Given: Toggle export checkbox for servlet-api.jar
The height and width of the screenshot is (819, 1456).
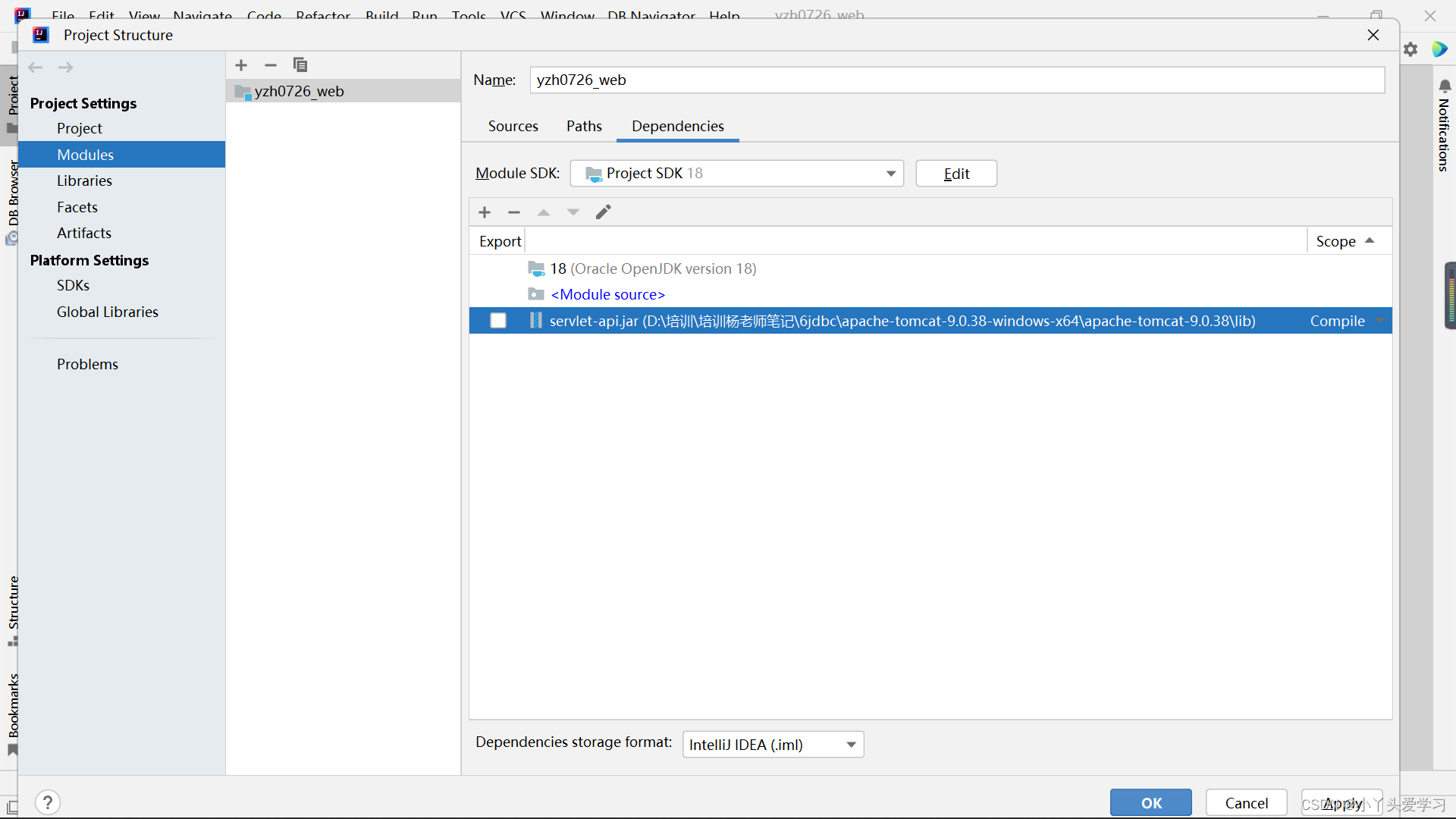Looking at the screenshot, I should [x=498, y=321].
